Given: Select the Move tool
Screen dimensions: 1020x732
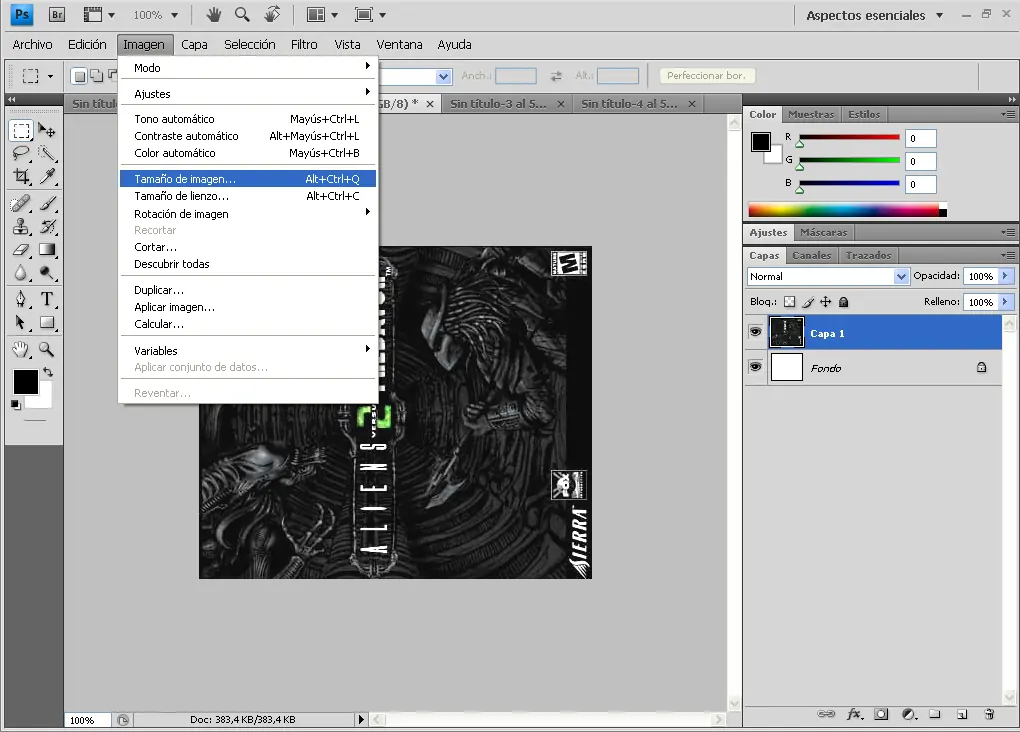Looking at the screenshot, I should tap(47, 131).
